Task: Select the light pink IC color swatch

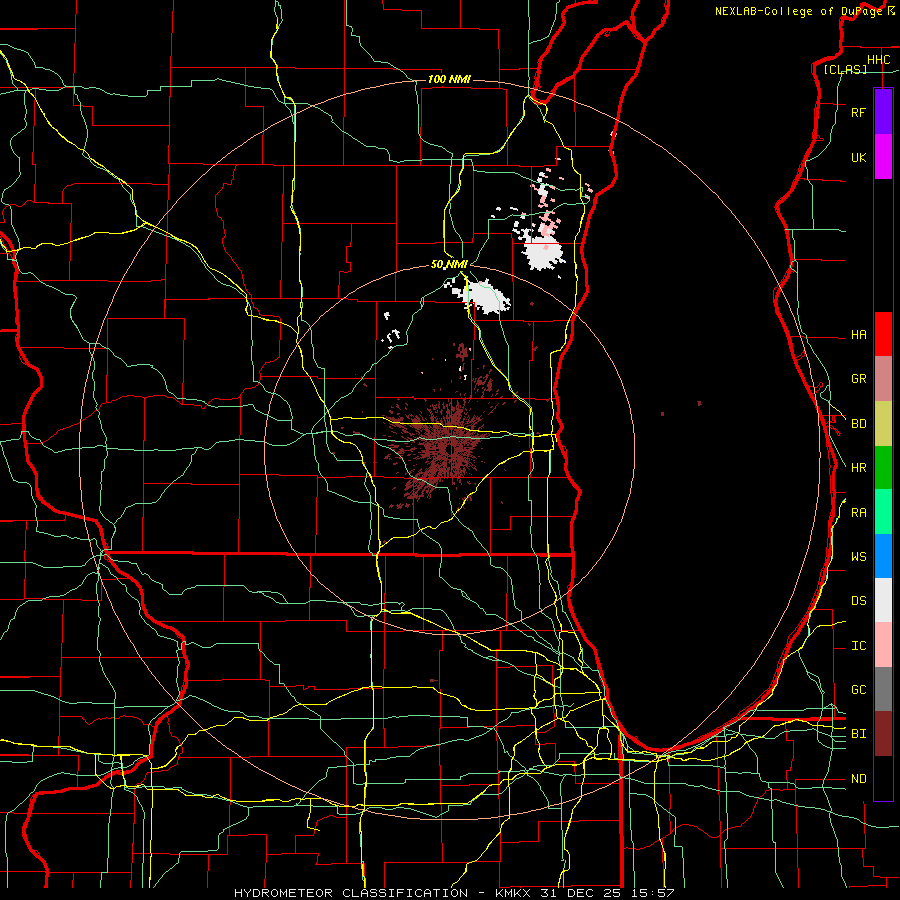Action: [x=883, y=645]
